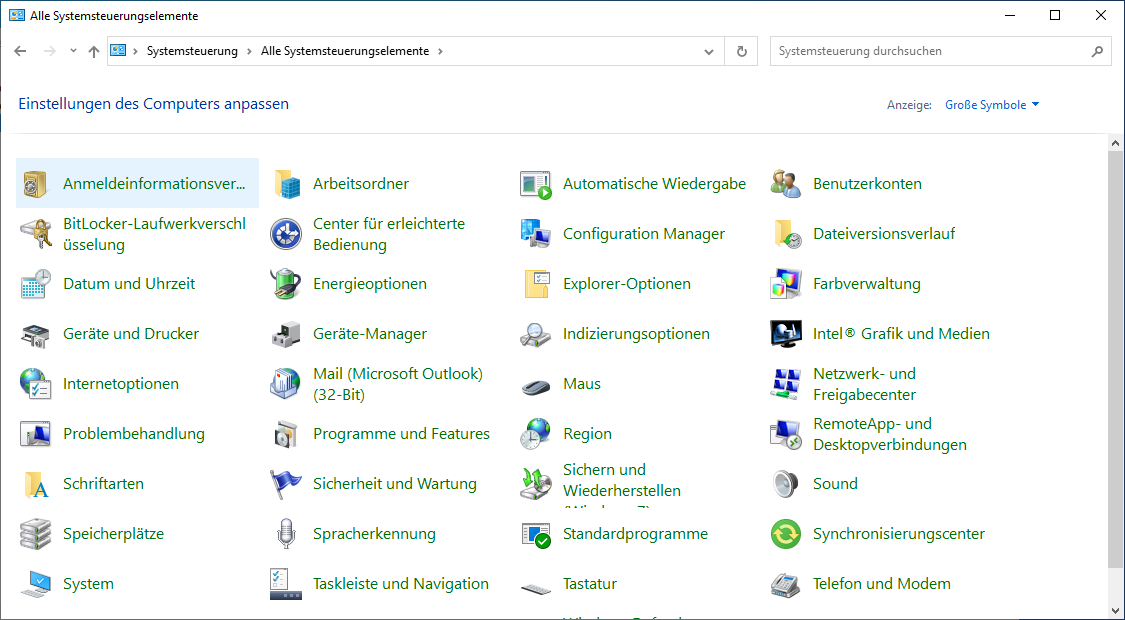
Task: Click the Standardprogramme icon
Action: [535, 534]
